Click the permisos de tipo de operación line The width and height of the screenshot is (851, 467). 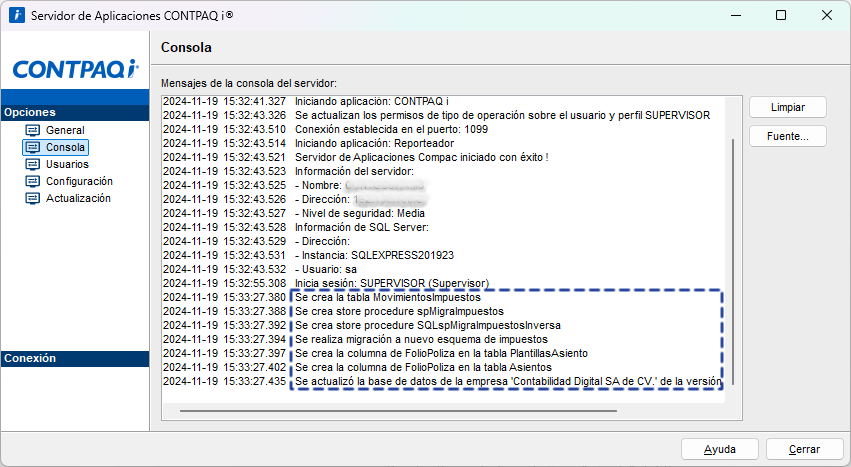click(503, 116)
